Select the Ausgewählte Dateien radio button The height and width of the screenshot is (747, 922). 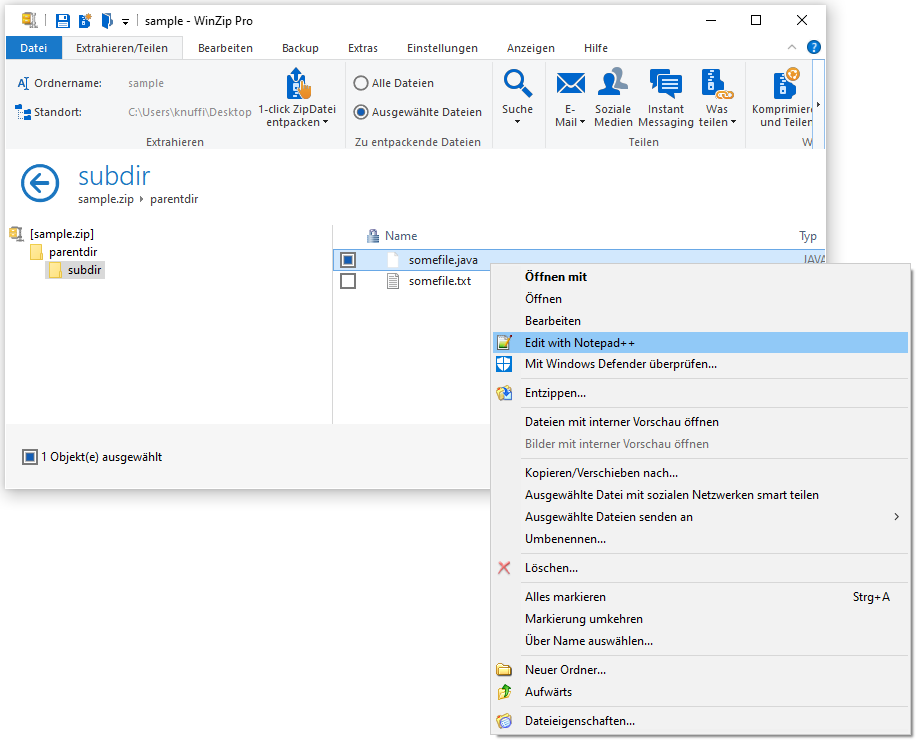point(360,112)
